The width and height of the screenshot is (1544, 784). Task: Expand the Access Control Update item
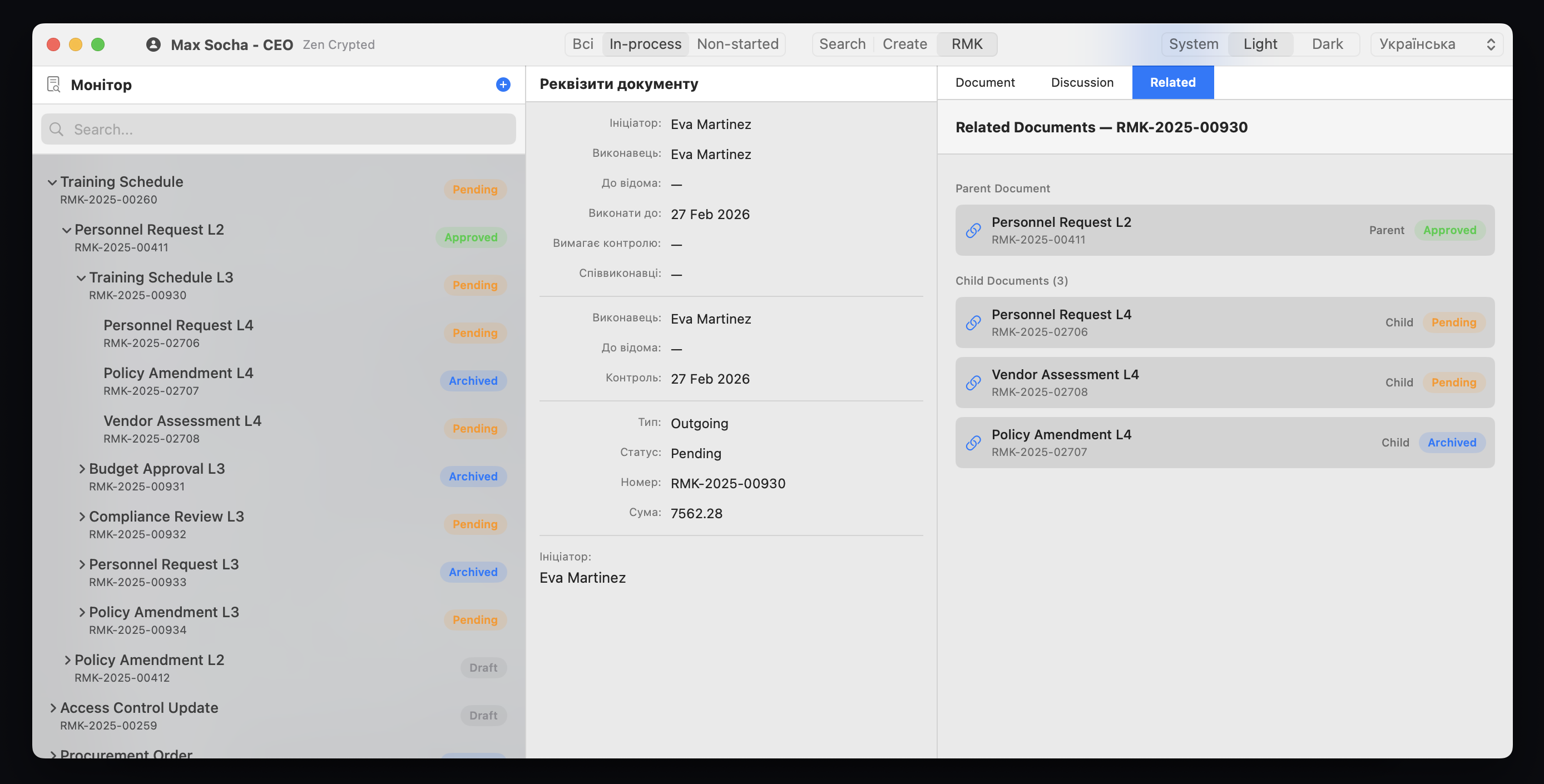pos(53,708)
